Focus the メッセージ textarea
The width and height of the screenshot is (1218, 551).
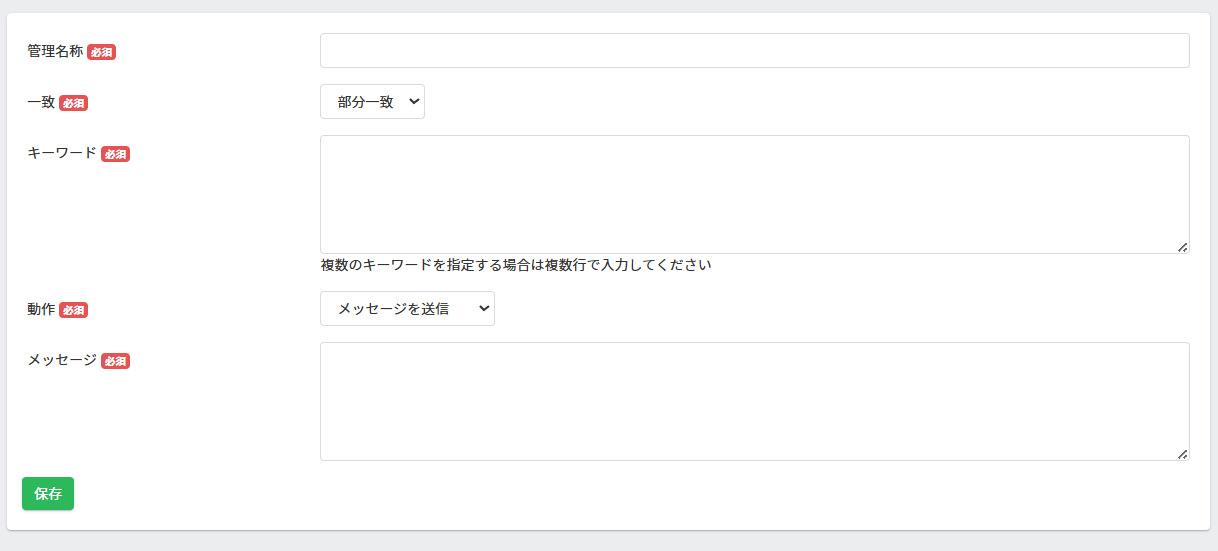pyautogui.click(x=754, y=401)
